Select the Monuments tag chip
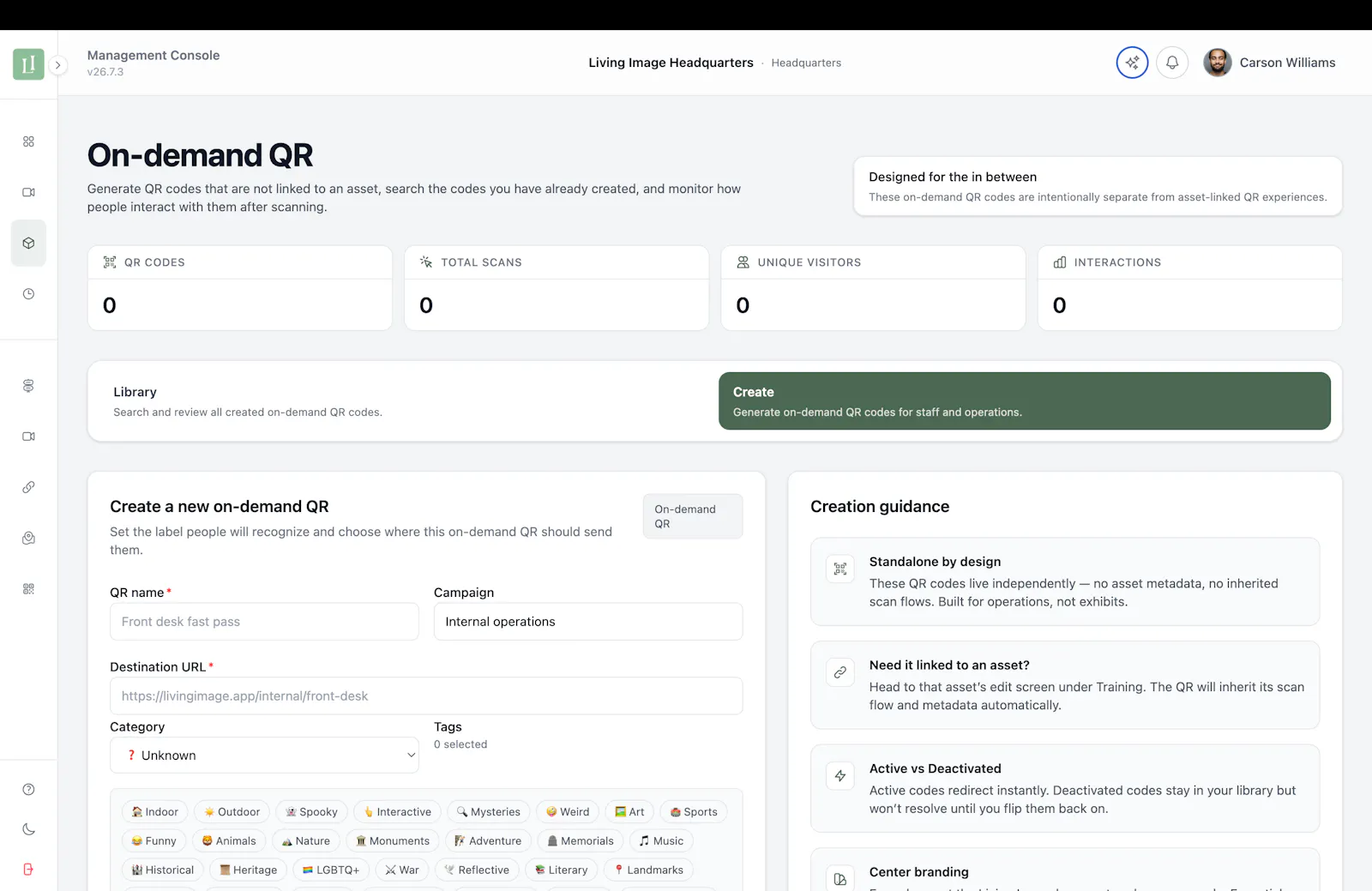Screen dimensions: 1372x891 pyautogui.click(x=393, y=841)
